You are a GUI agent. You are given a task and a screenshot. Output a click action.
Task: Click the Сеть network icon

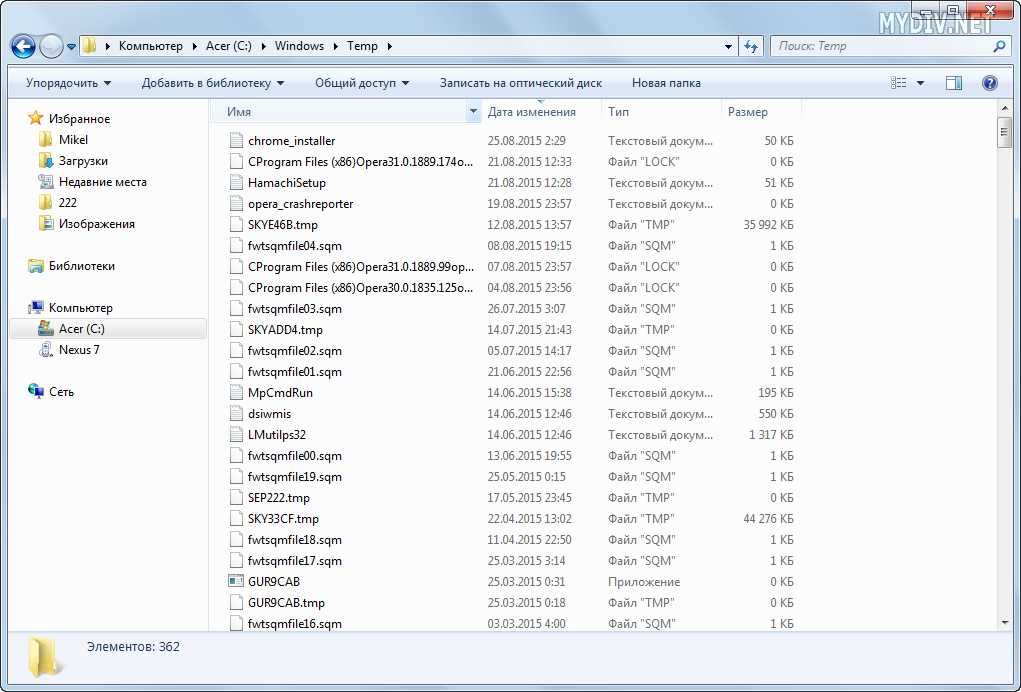[37, 392]
